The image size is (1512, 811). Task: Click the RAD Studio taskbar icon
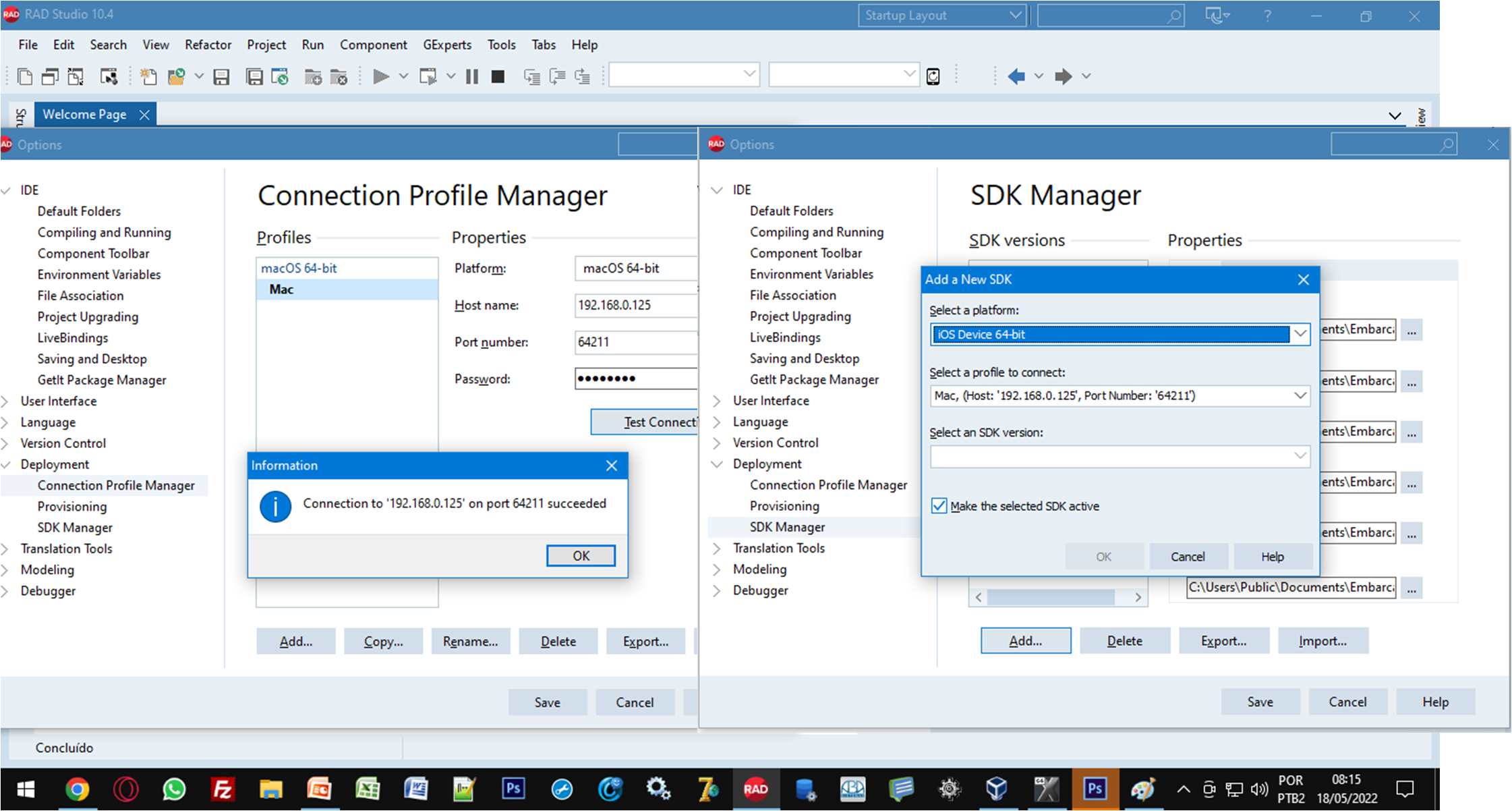coord(756,789)
